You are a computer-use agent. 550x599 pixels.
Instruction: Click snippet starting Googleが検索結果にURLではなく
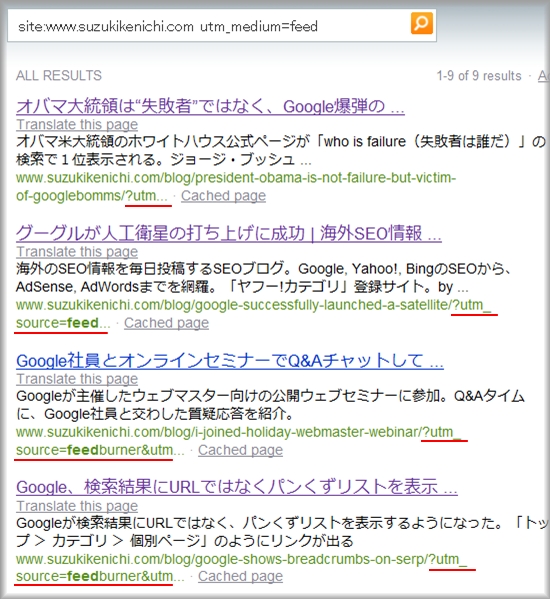click(x=282, y=532)
